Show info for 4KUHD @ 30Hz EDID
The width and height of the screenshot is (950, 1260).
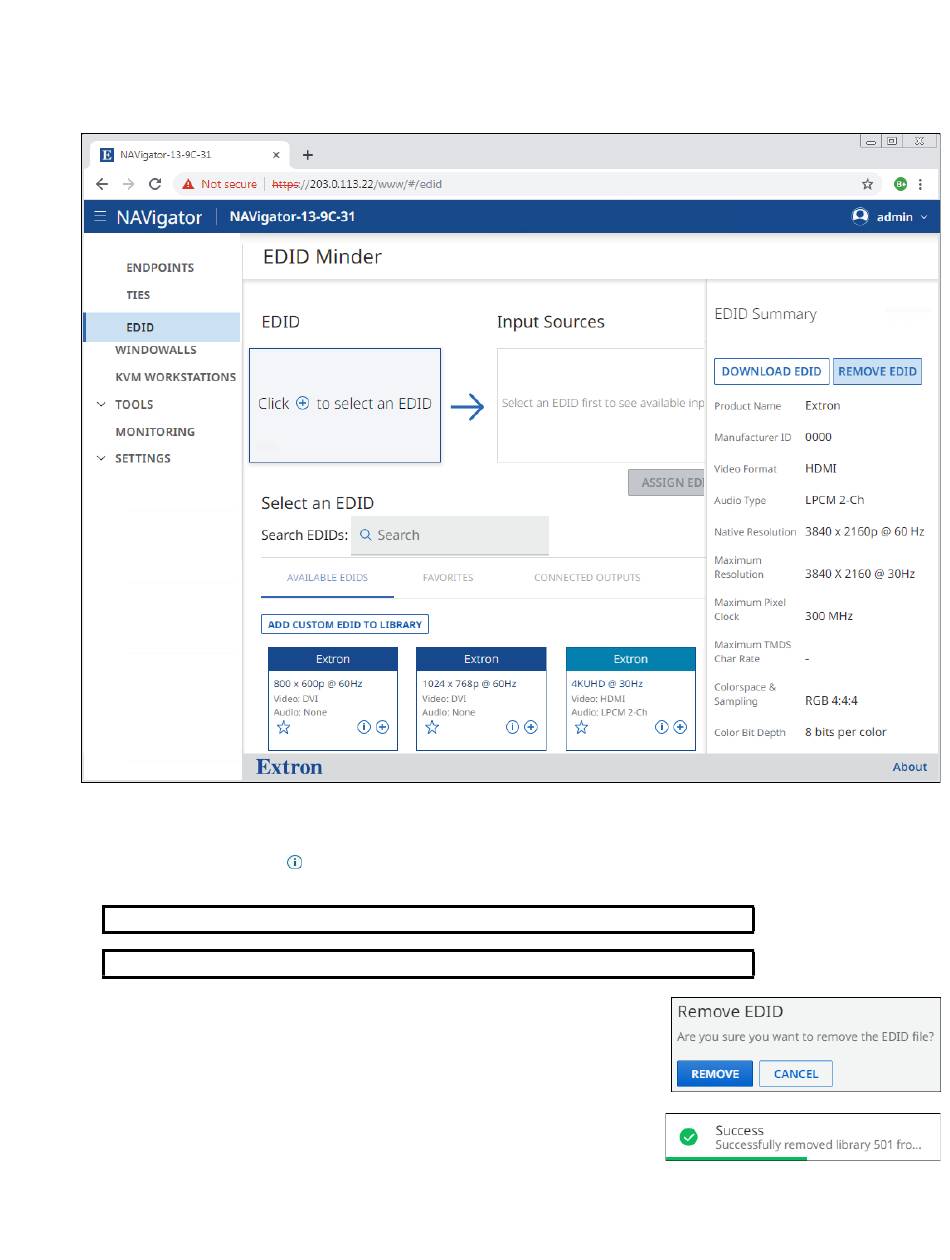[661, 728]
